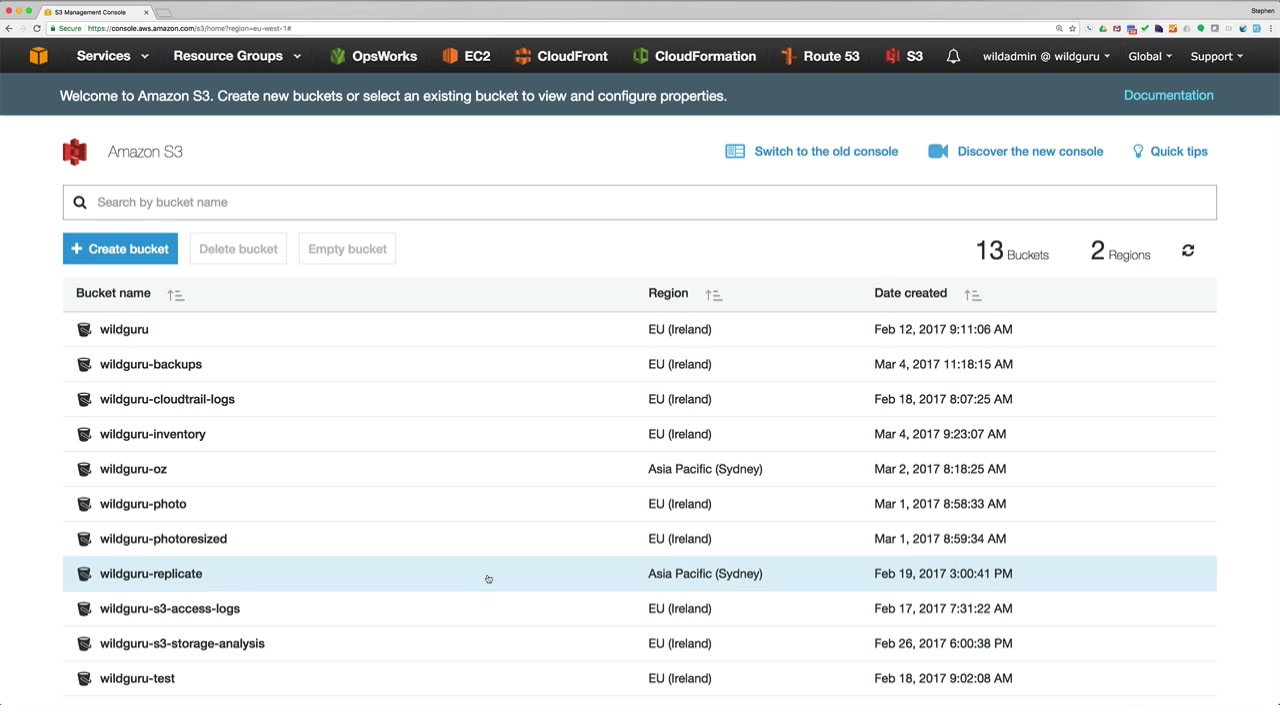This screenshot has height=720, width=1280.
Task: Sort buckets by Region
Action: (x=713, y=294)
